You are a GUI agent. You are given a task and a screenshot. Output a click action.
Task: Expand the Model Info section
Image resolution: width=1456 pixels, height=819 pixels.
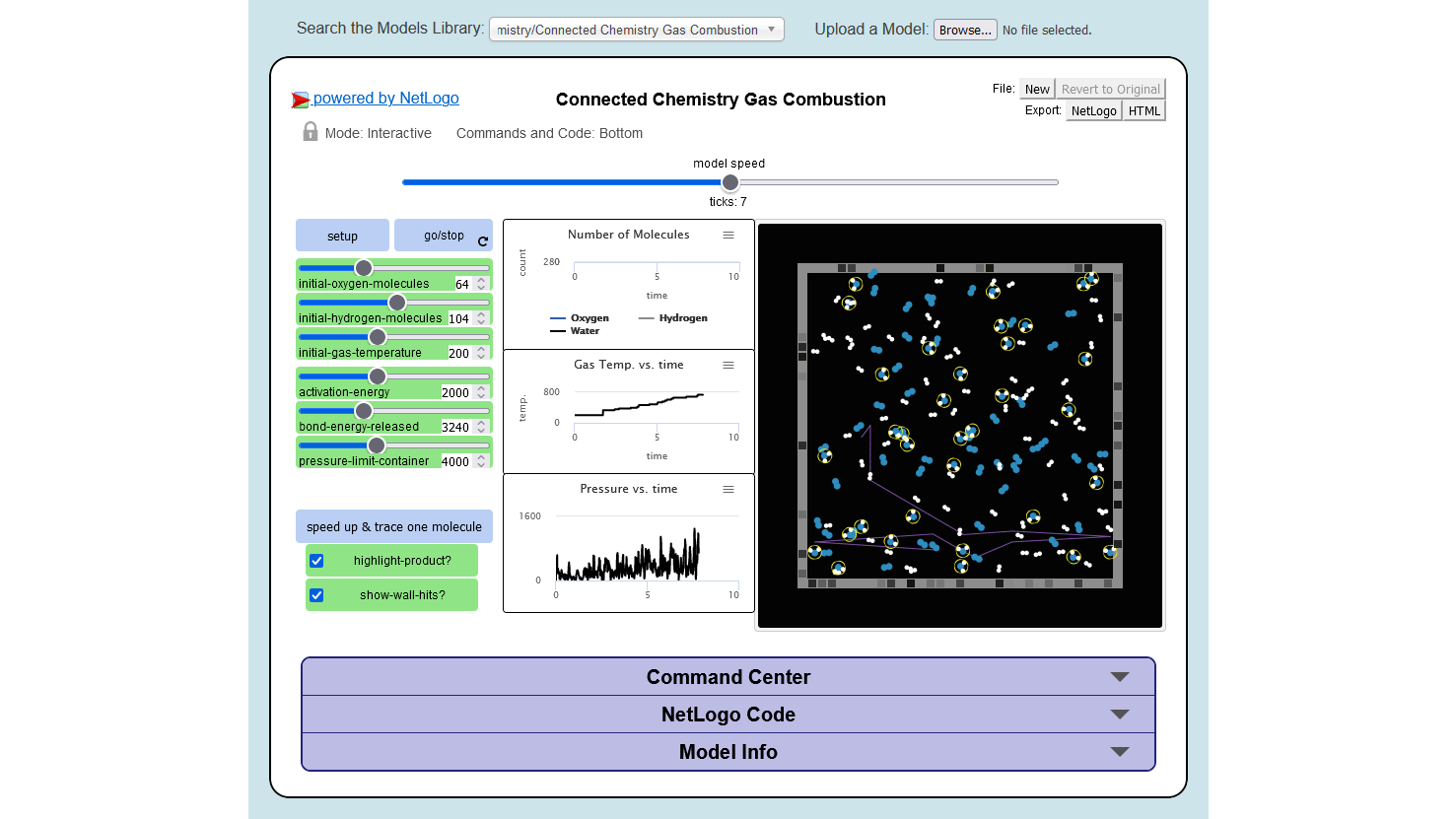point(728,751)
